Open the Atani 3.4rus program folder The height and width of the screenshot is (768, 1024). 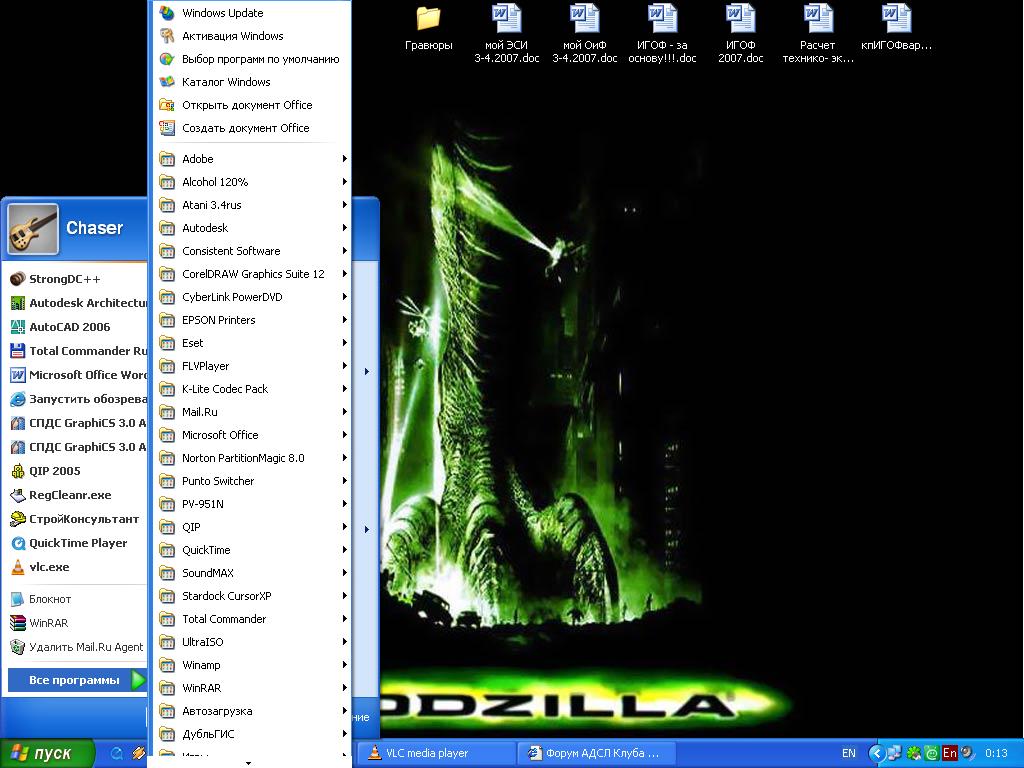(251, 205)
